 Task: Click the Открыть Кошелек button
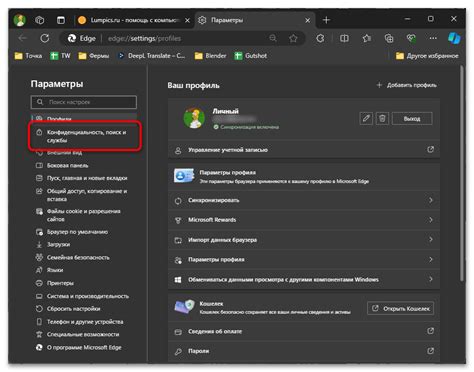400,308
